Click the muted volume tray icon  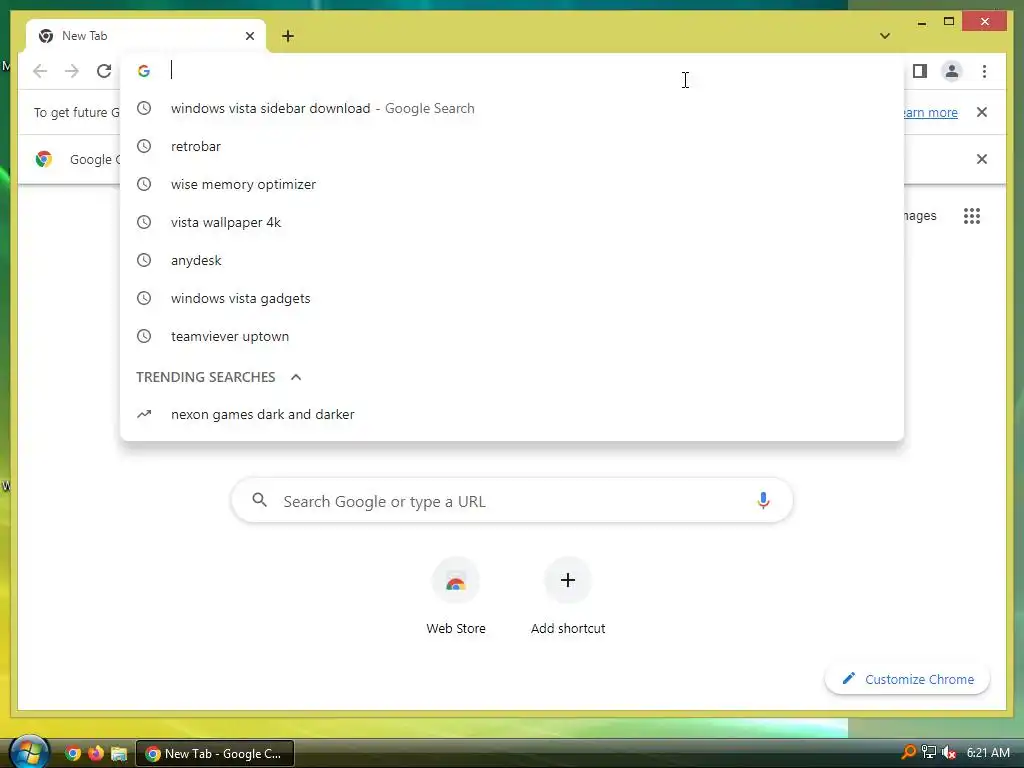(x=949, y=752)
